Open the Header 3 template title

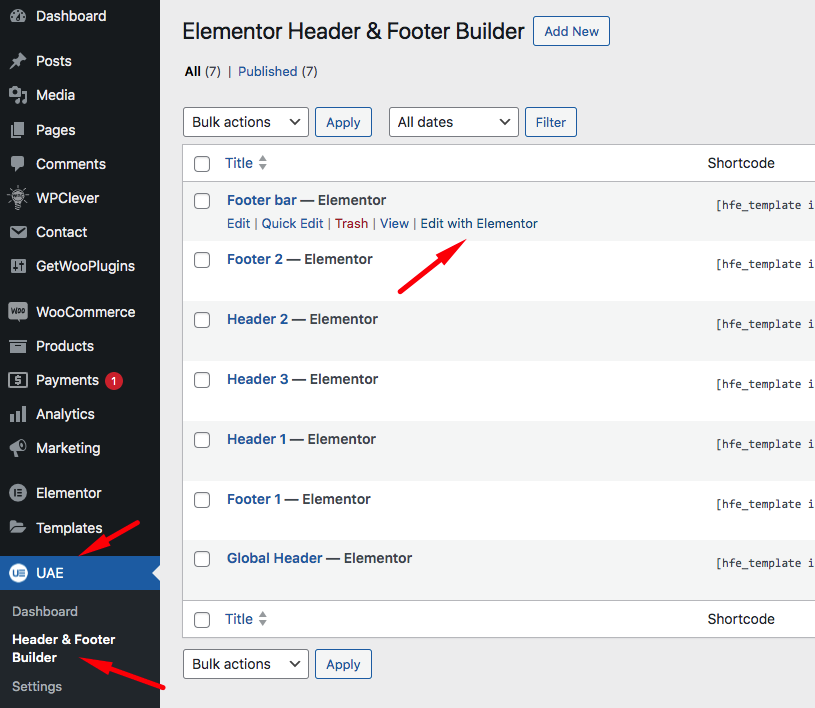coord(258,379)
